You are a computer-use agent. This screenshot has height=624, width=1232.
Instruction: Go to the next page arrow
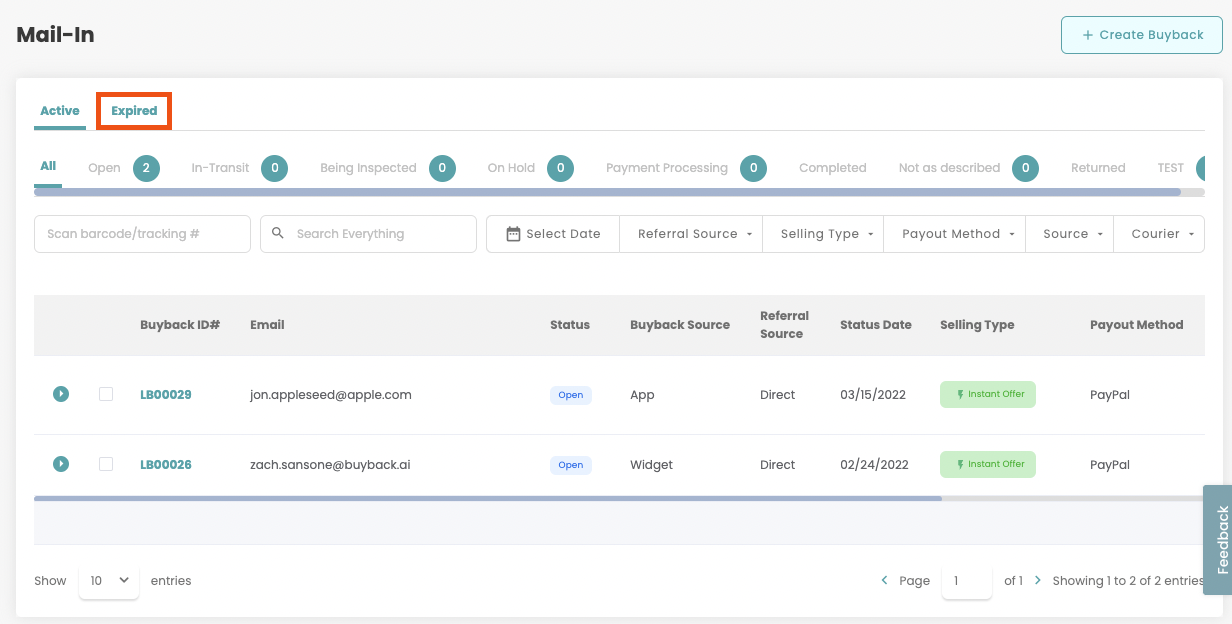pos(1038,580)
